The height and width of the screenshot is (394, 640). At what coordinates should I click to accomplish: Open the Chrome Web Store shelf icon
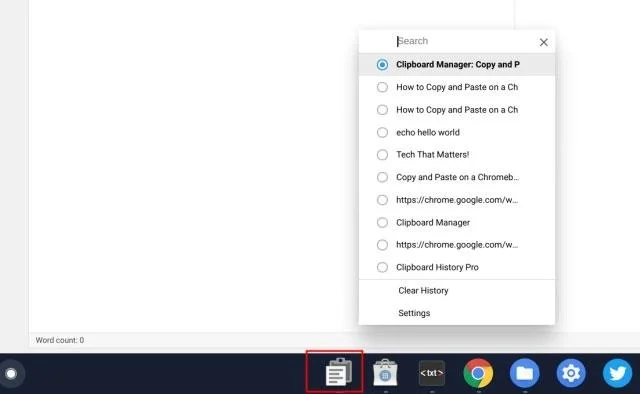pyautogui.click(x=385, y=373)
